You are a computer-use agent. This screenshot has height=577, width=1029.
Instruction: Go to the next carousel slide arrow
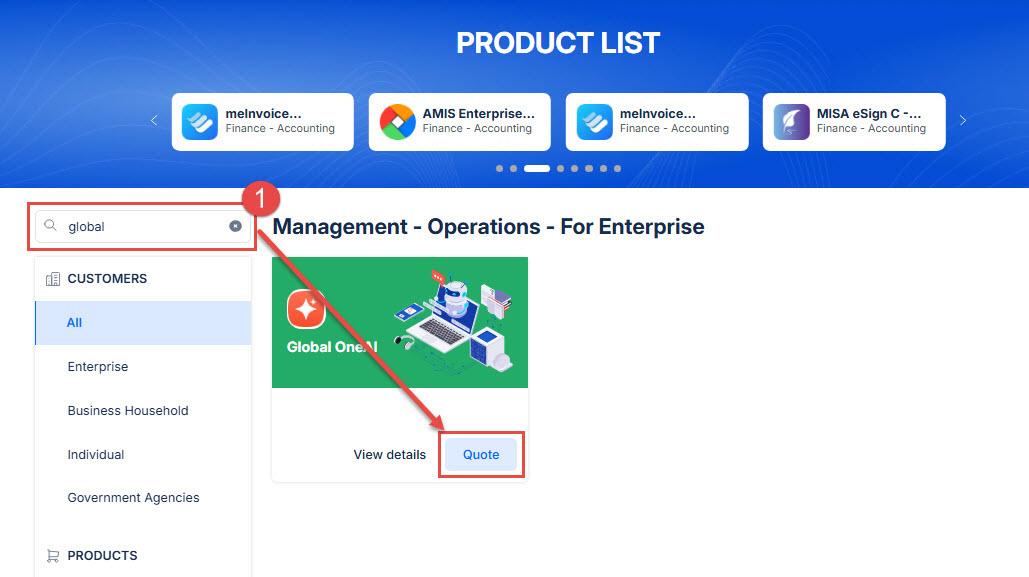coord(963,120)
